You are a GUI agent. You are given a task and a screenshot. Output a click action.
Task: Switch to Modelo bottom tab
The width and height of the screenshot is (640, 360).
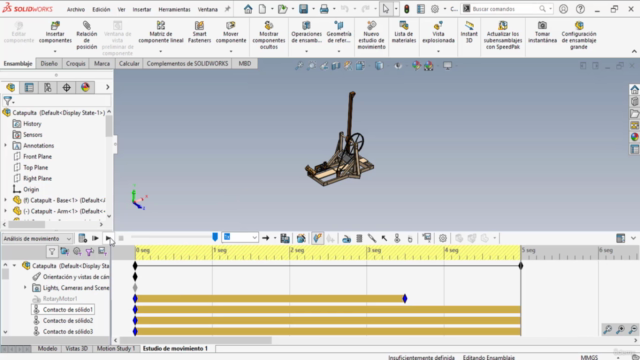pyautogui.click(x=47, y=349)
